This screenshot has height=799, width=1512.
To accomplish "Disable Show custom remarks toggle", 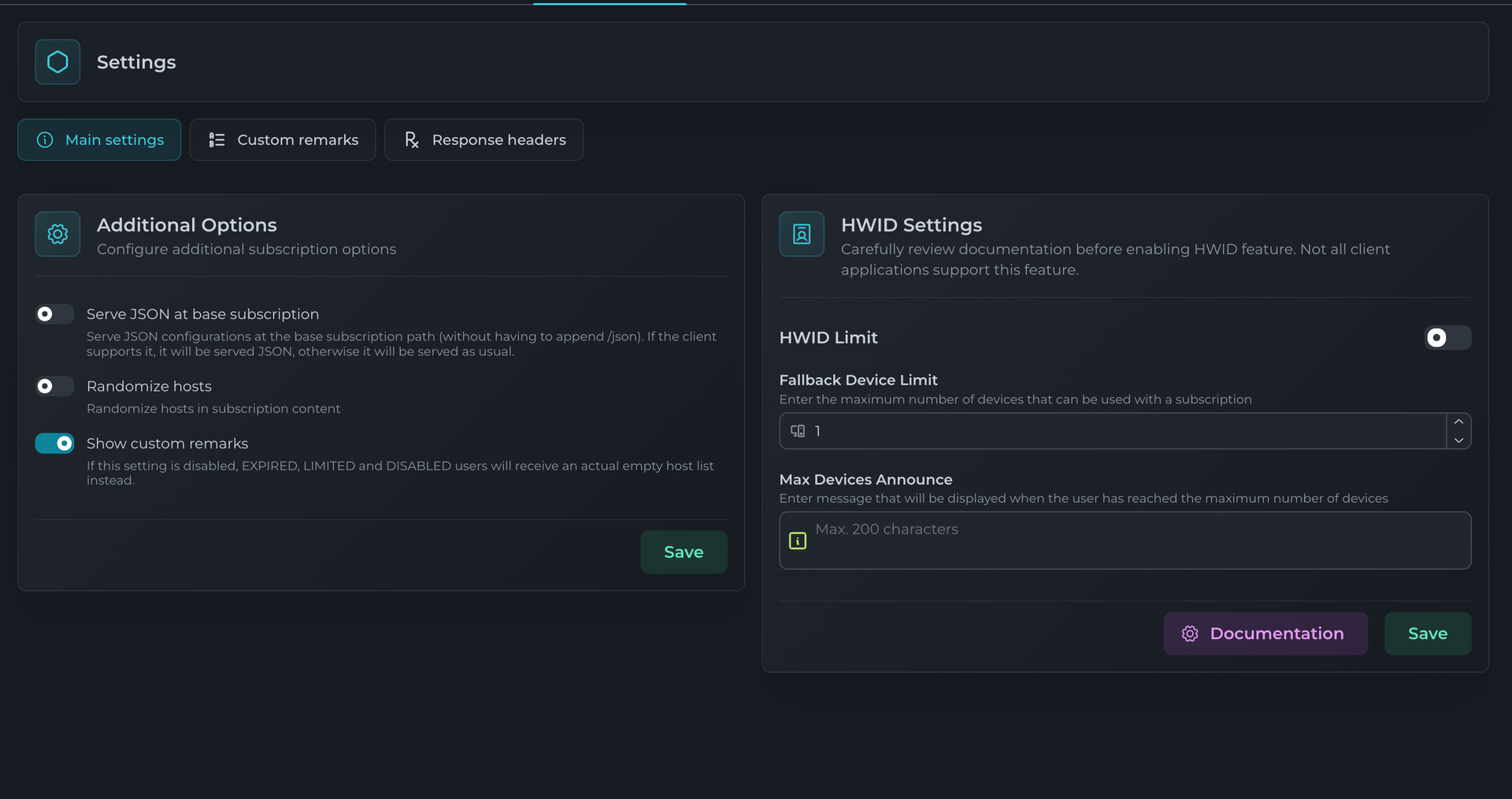I will tap(54, 444).
